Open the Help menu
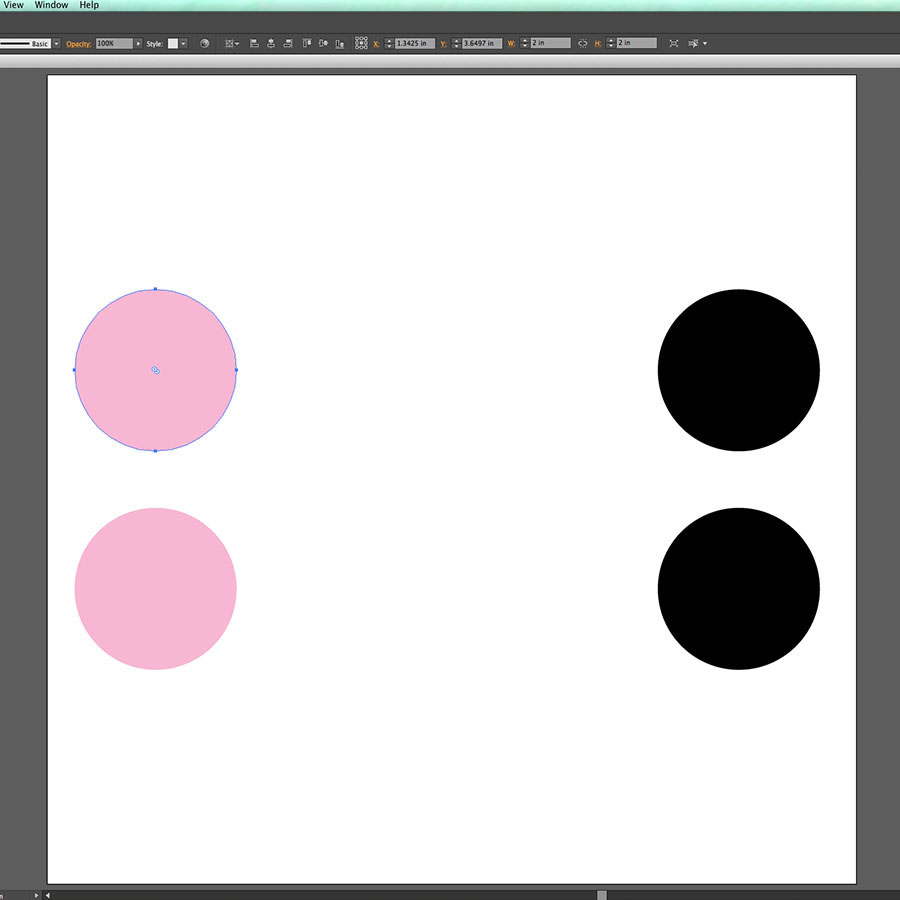 [x=89, y=5]
